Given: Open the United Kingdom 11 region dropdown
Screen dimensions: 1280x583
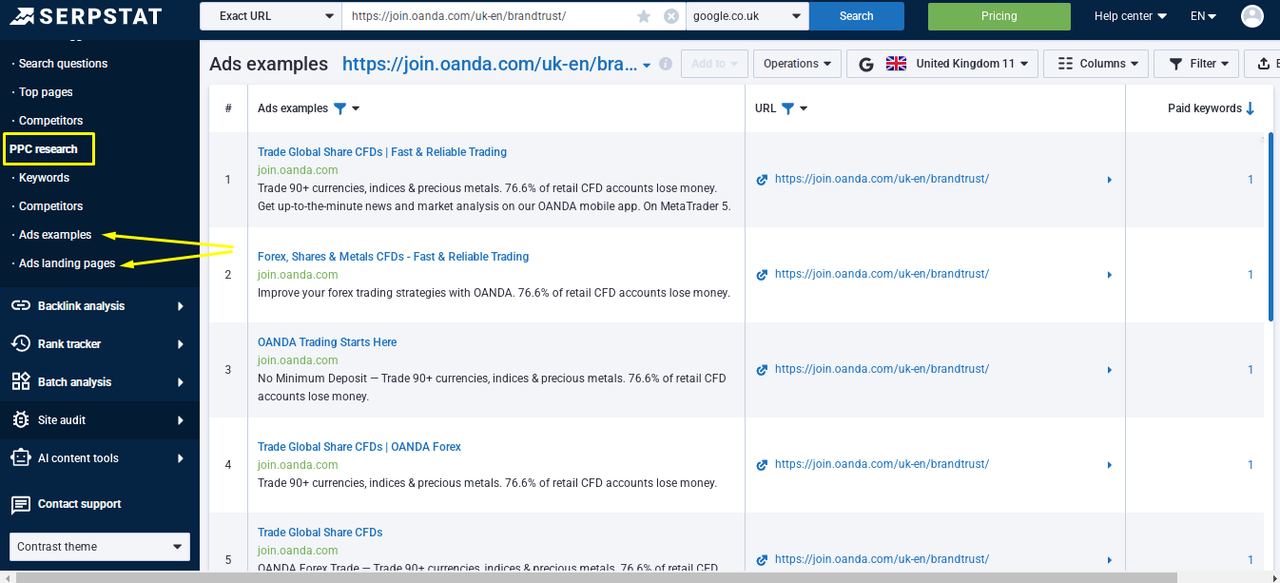Looking at the screenshot, I should 941,63.
